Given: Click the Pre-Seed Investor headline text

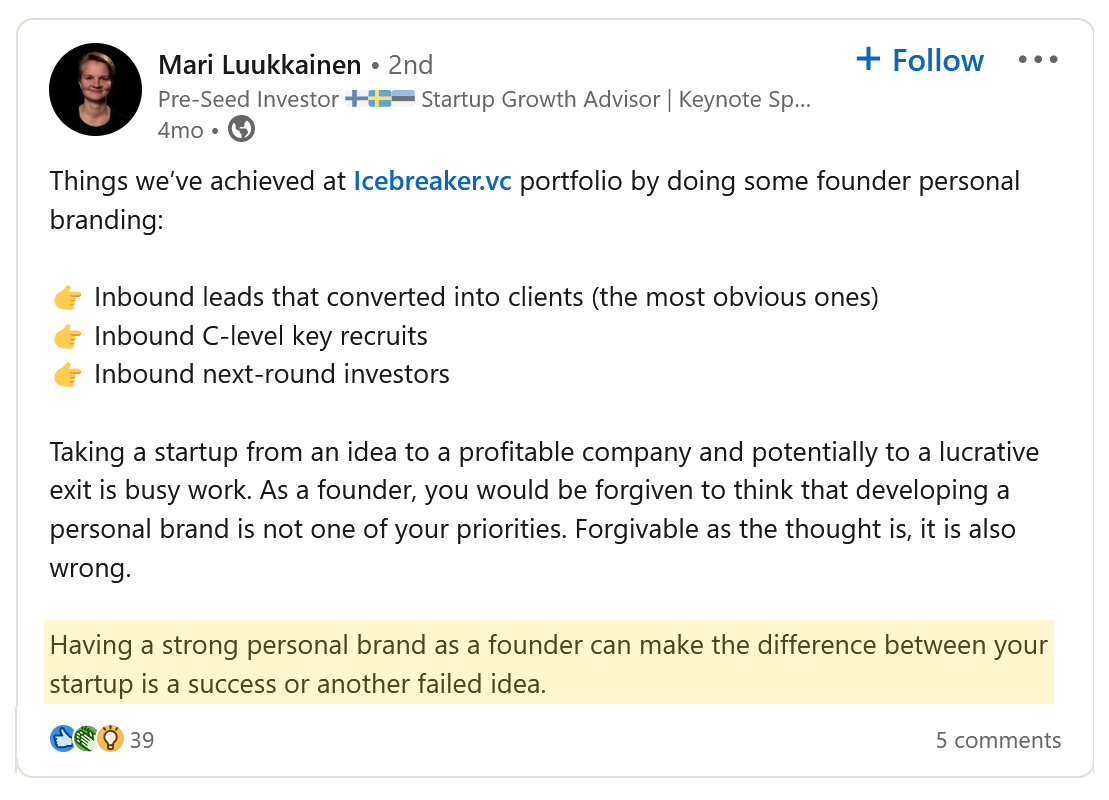Looking at the screenshot, I should click(x=248, y=99).
